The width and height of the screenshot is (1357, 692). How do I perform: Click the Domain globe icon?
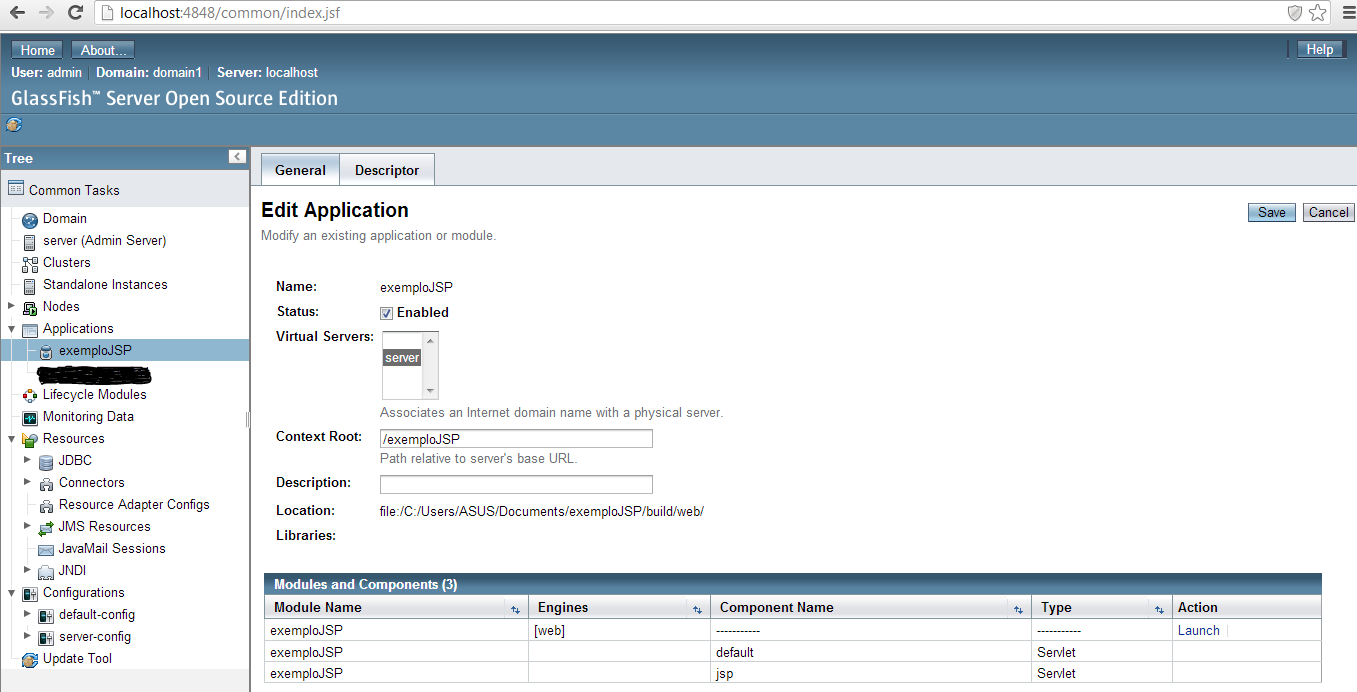point(30,219)
